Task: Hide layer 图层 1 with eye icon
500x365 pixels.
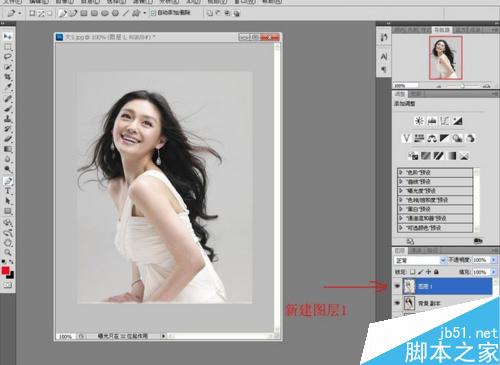Action: coord(397,286)
